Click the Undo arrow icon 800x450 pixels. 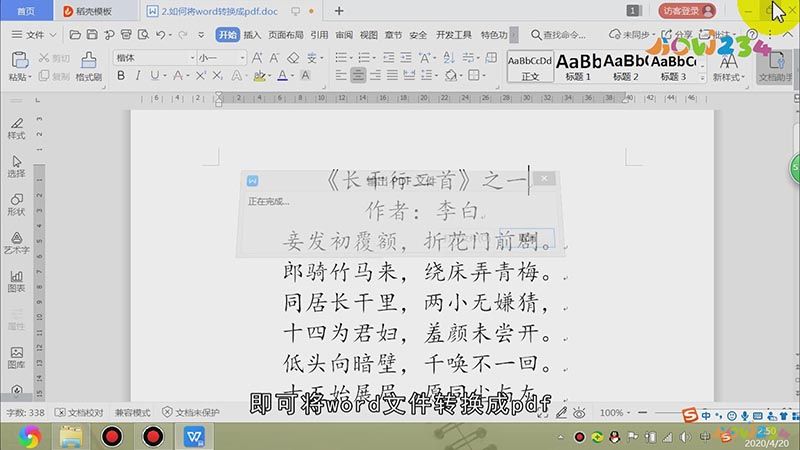pos(161,35)
